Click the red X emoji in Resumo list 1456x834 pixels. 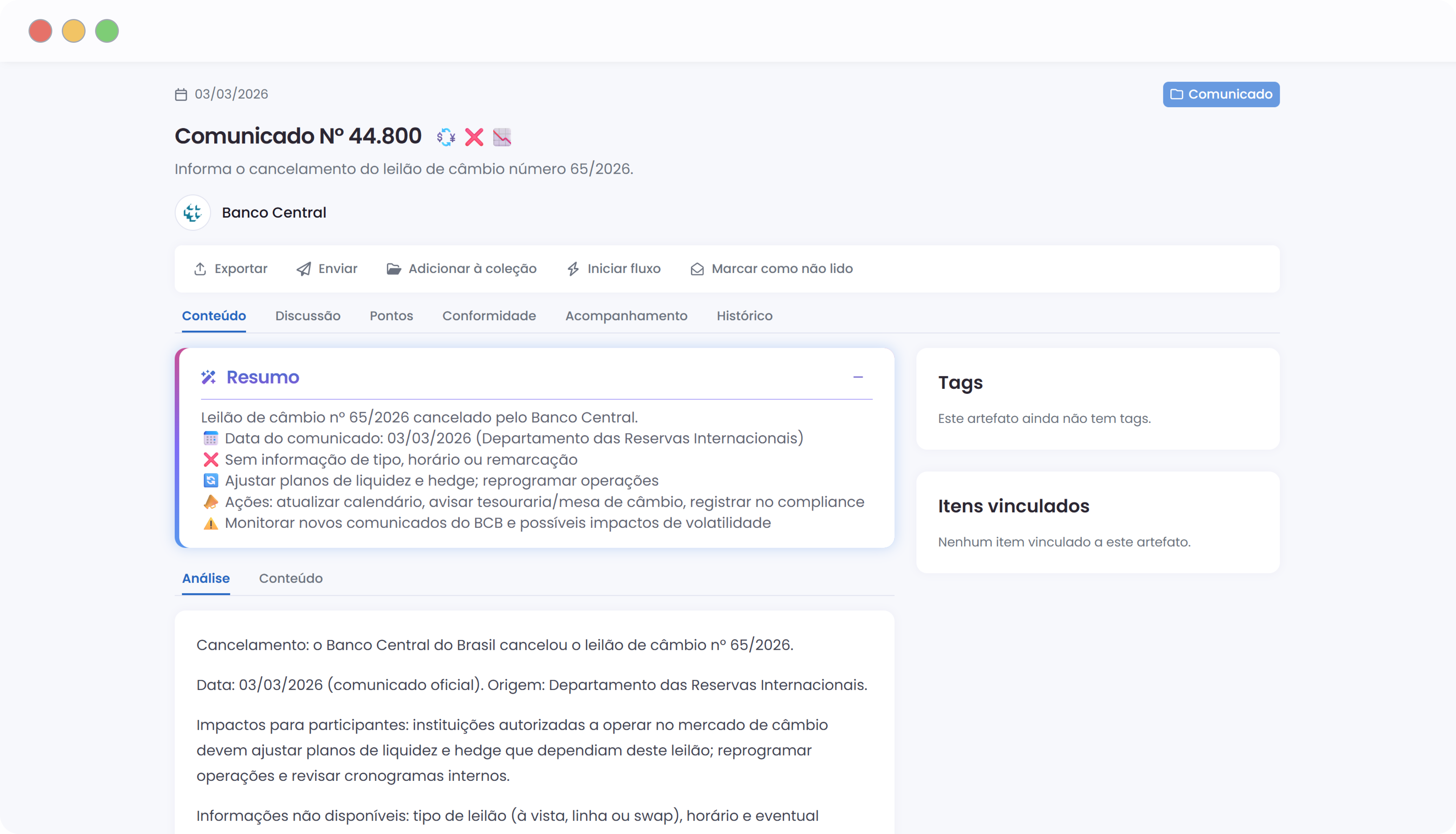211,459
